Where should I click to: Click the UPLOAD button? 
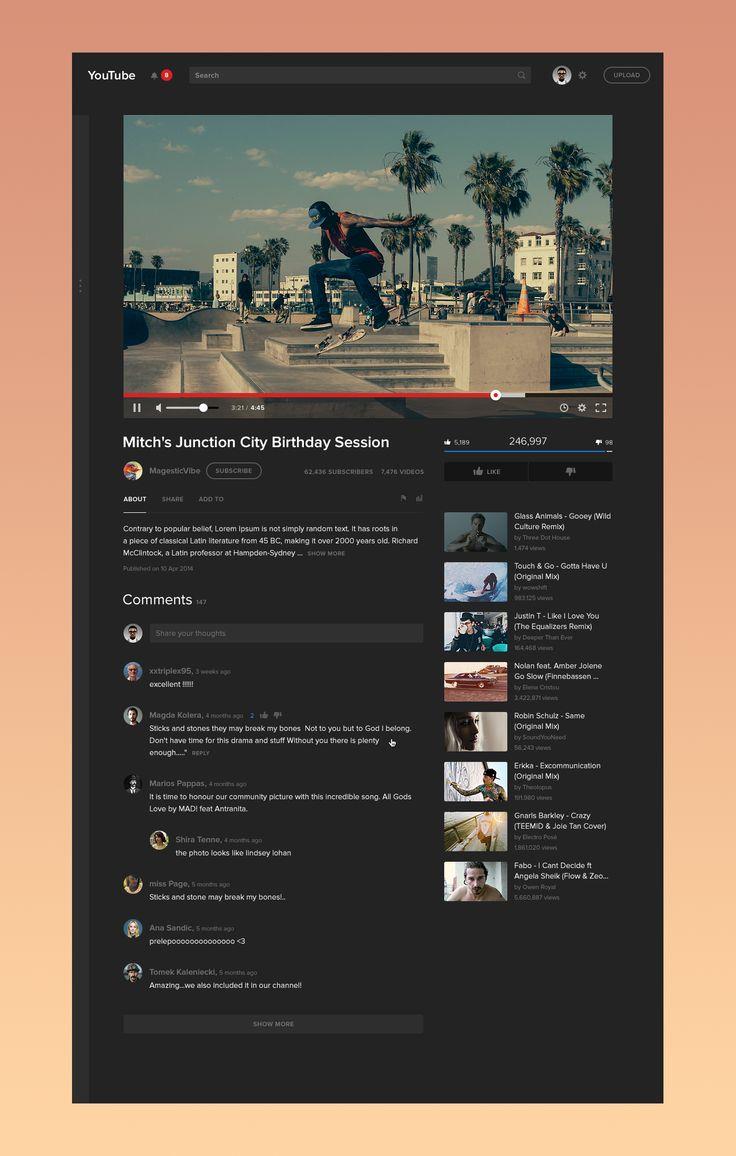(x=626, y=75)
